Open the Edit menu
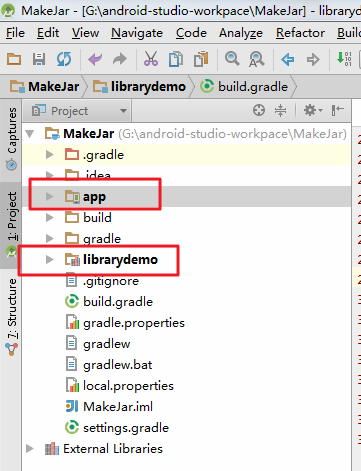The image size is (361, 471). pos(48,33)
